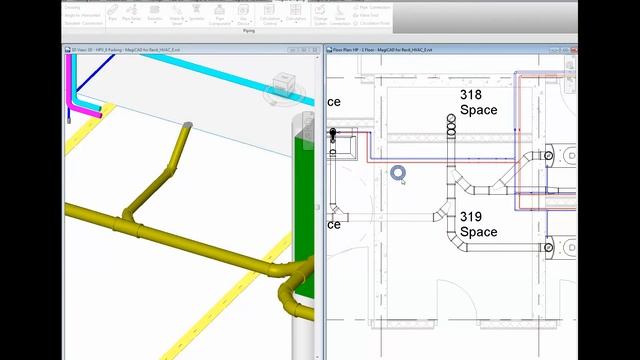Select the Pipe tool in the ribbon
The width and height of the screenshot is (640, 360).
tap(113, 13)
